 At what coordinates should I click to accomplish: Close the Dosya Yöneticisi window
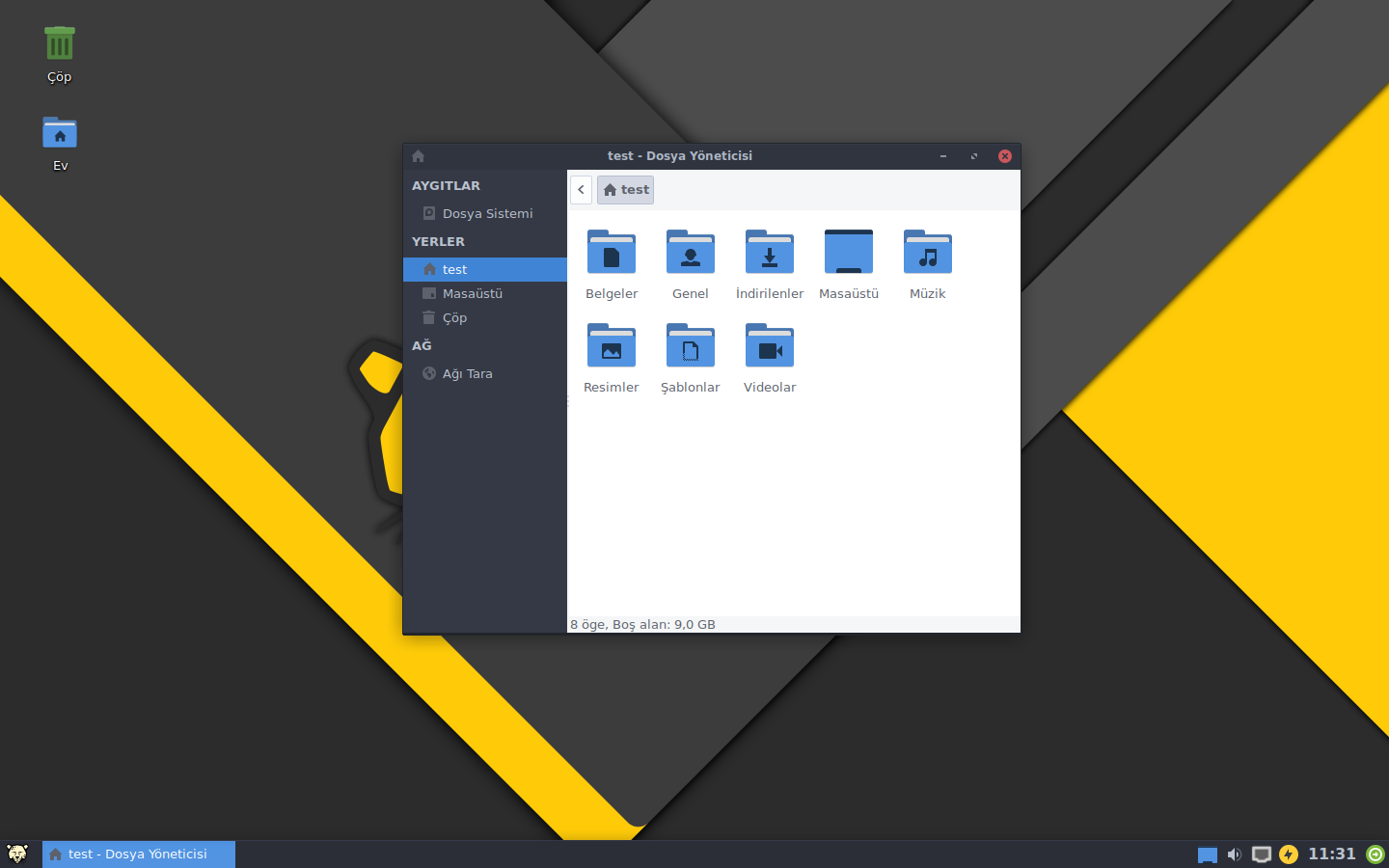click(x=1005, y=156)
